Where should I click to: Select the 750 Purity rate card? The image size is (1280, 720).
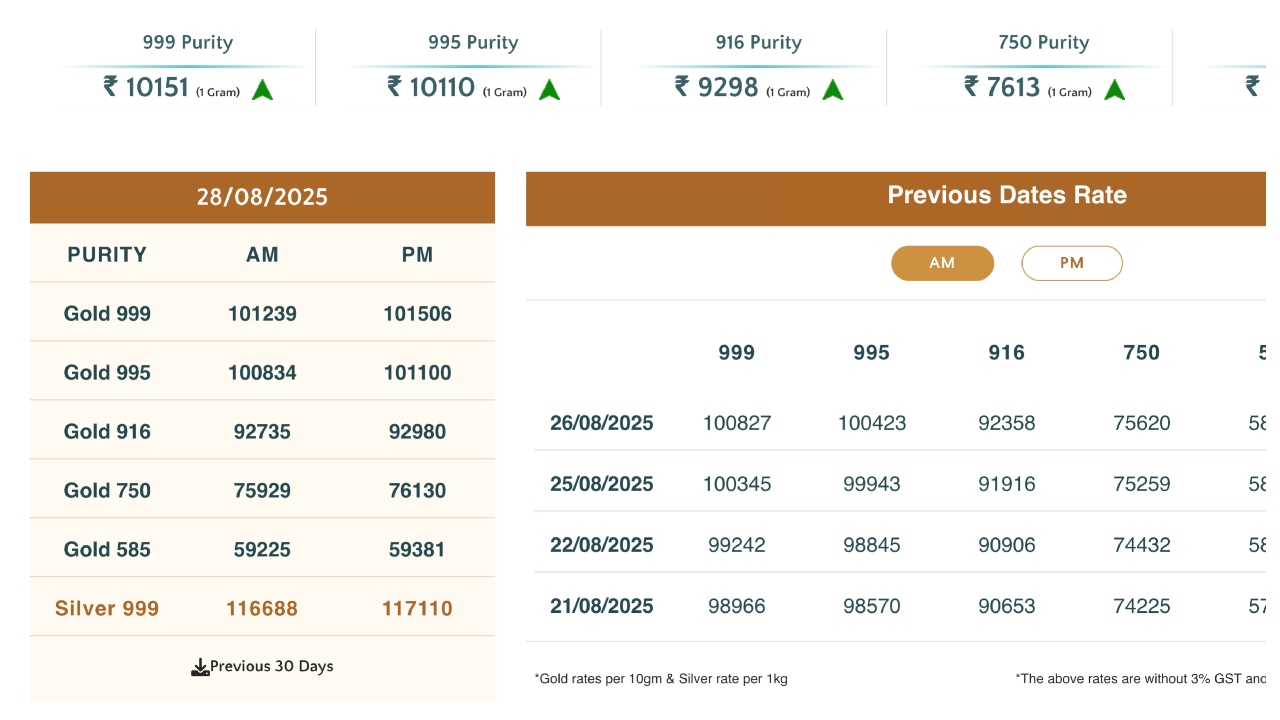coord(1043,66)
